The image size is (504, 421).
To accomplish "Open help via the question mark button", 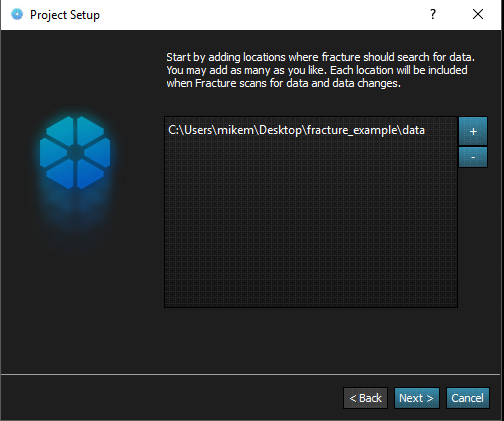I will tap(433, 14).
